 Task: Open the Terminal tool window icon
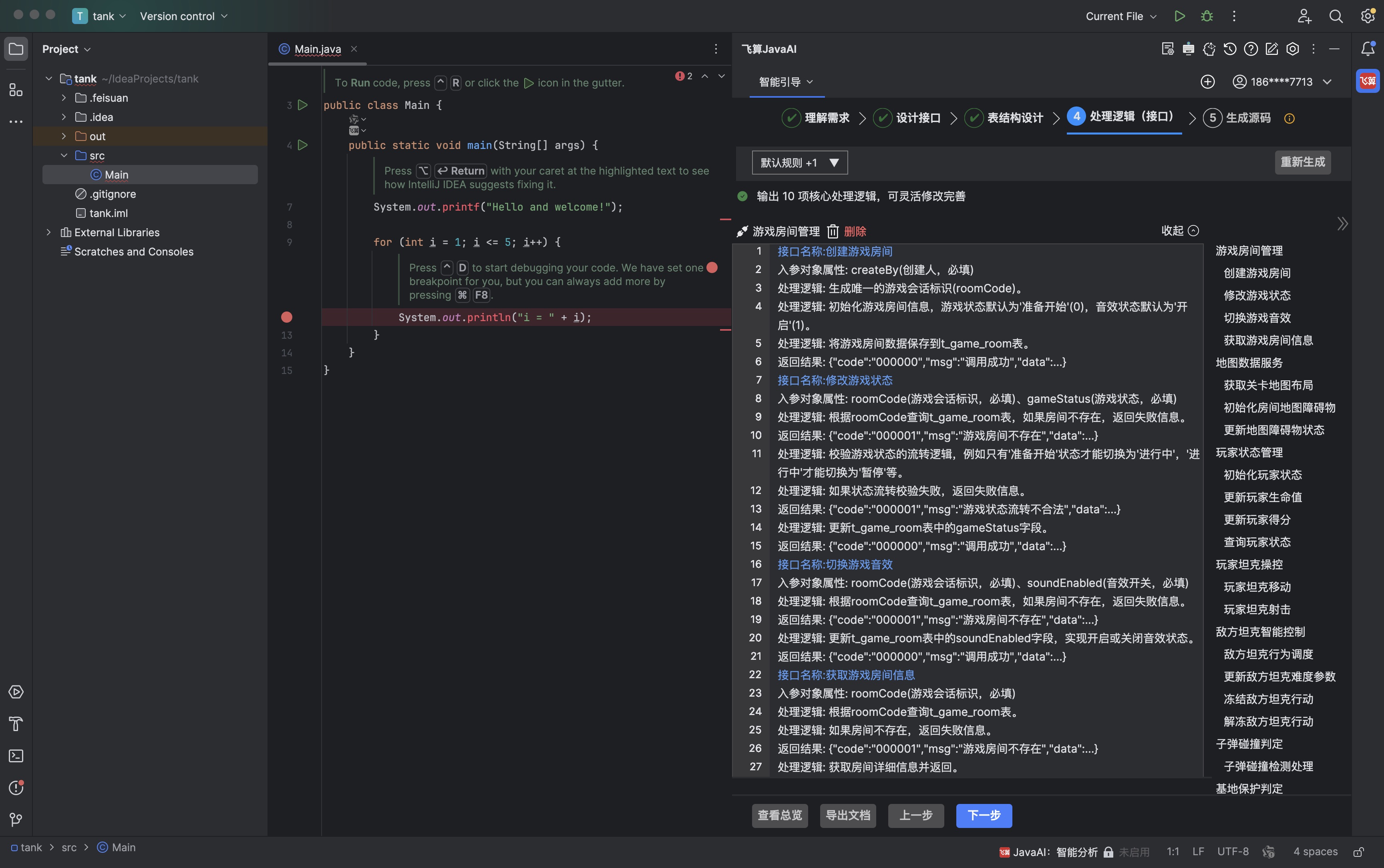click(x=16, y=755)
